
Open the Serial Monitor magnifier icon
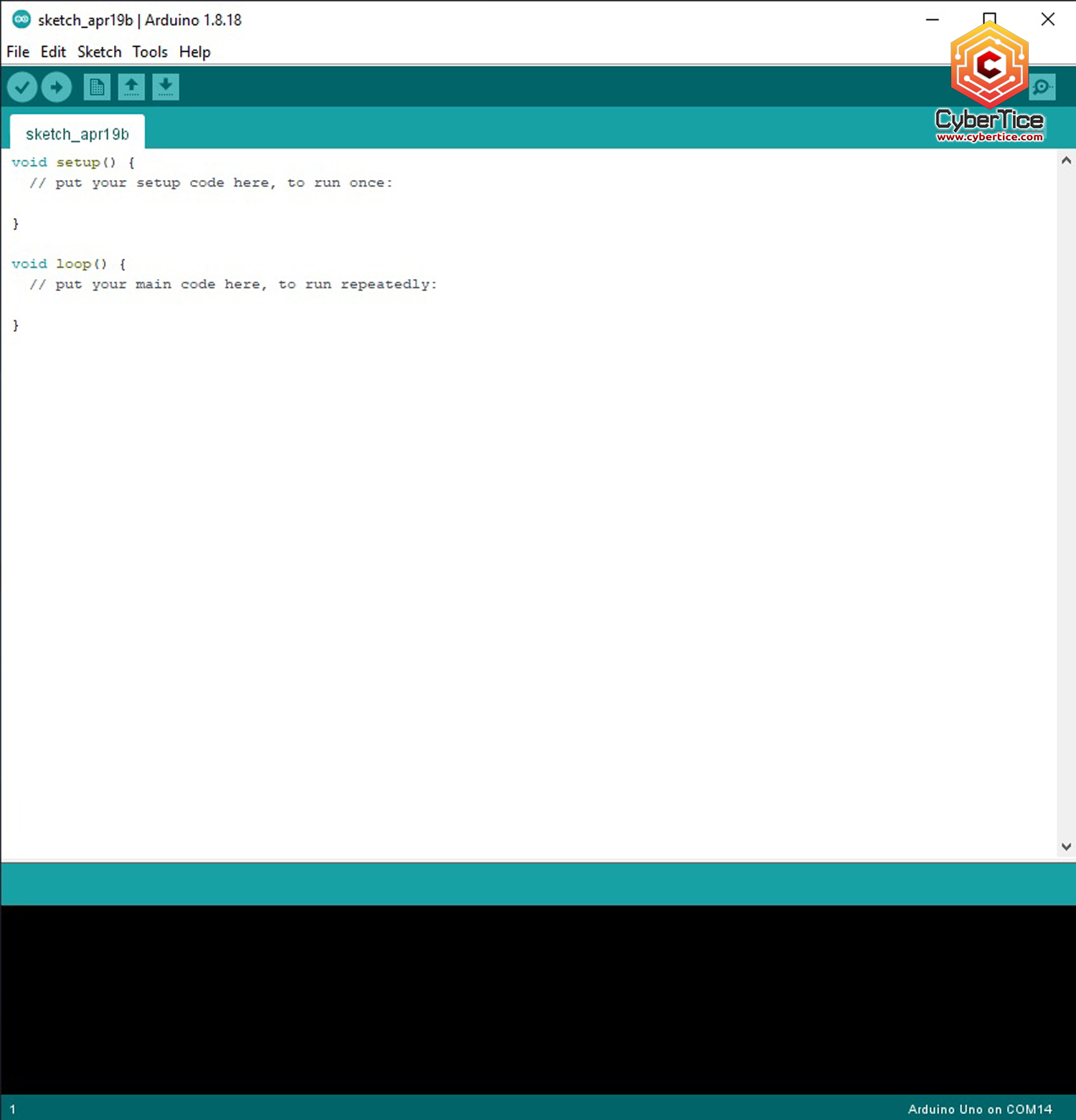click(x=1042, y=86)
